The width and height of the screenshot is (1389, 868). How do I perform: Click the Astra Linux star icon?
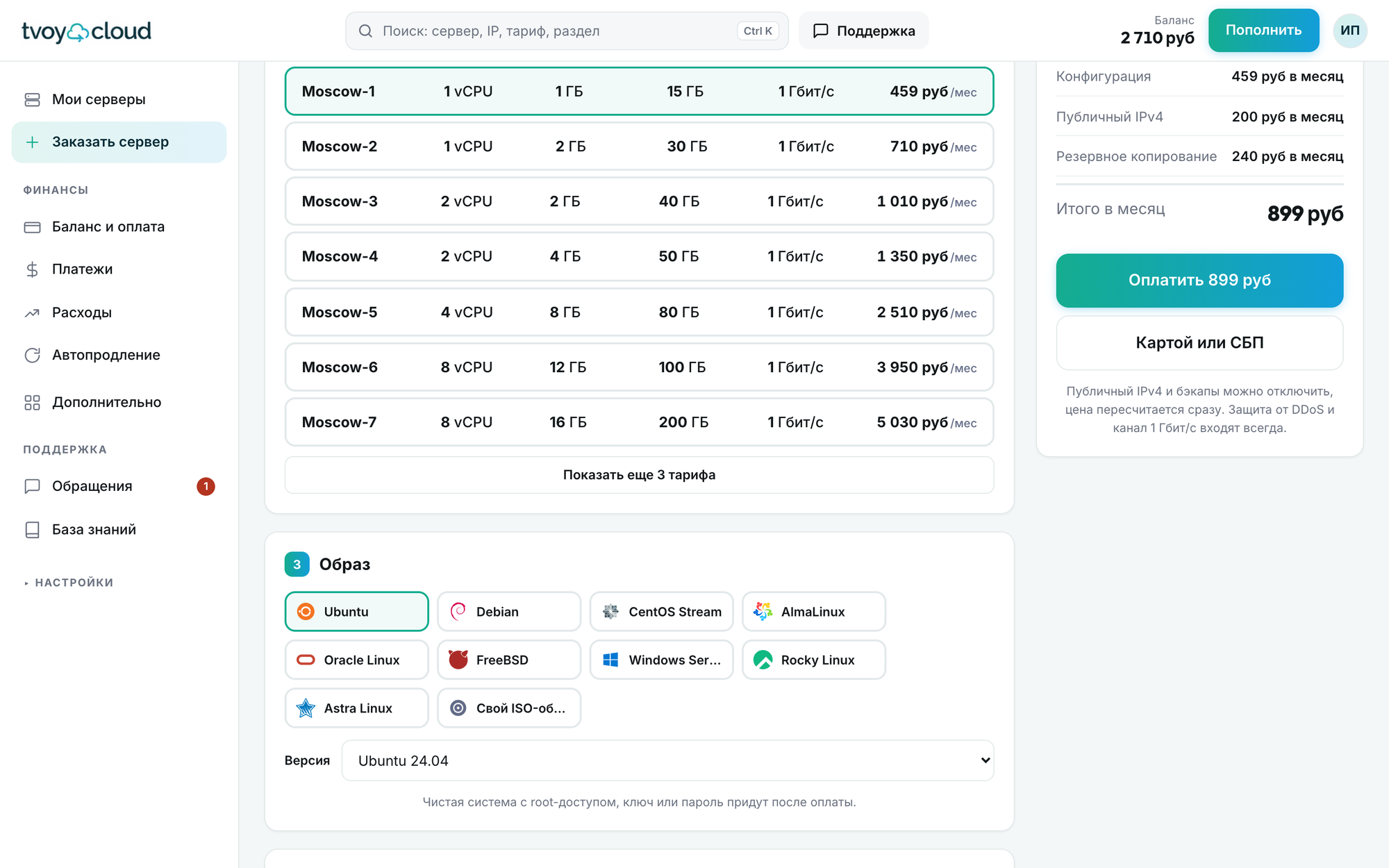(306, 708)
